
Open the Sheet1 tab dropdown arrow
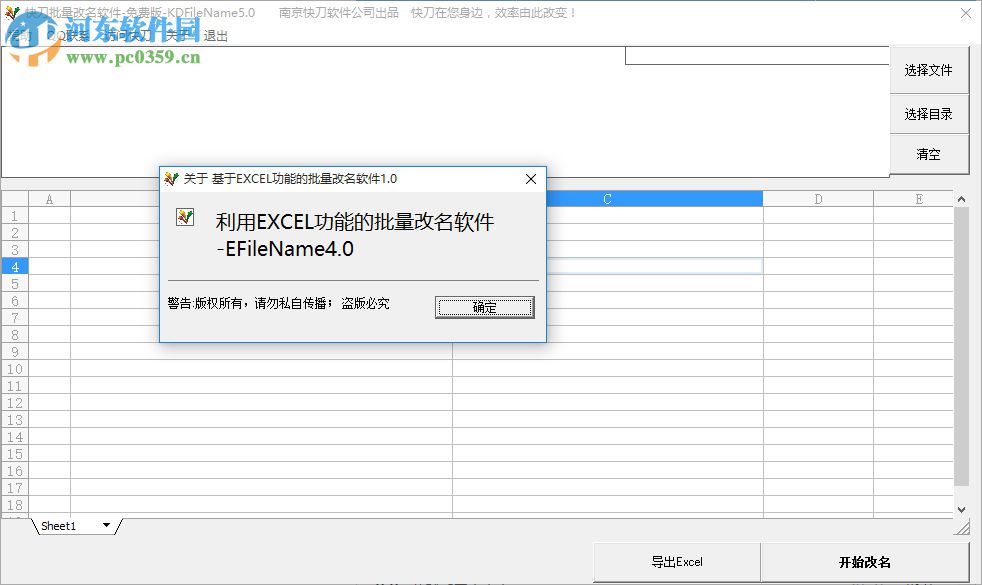point(106,525)
